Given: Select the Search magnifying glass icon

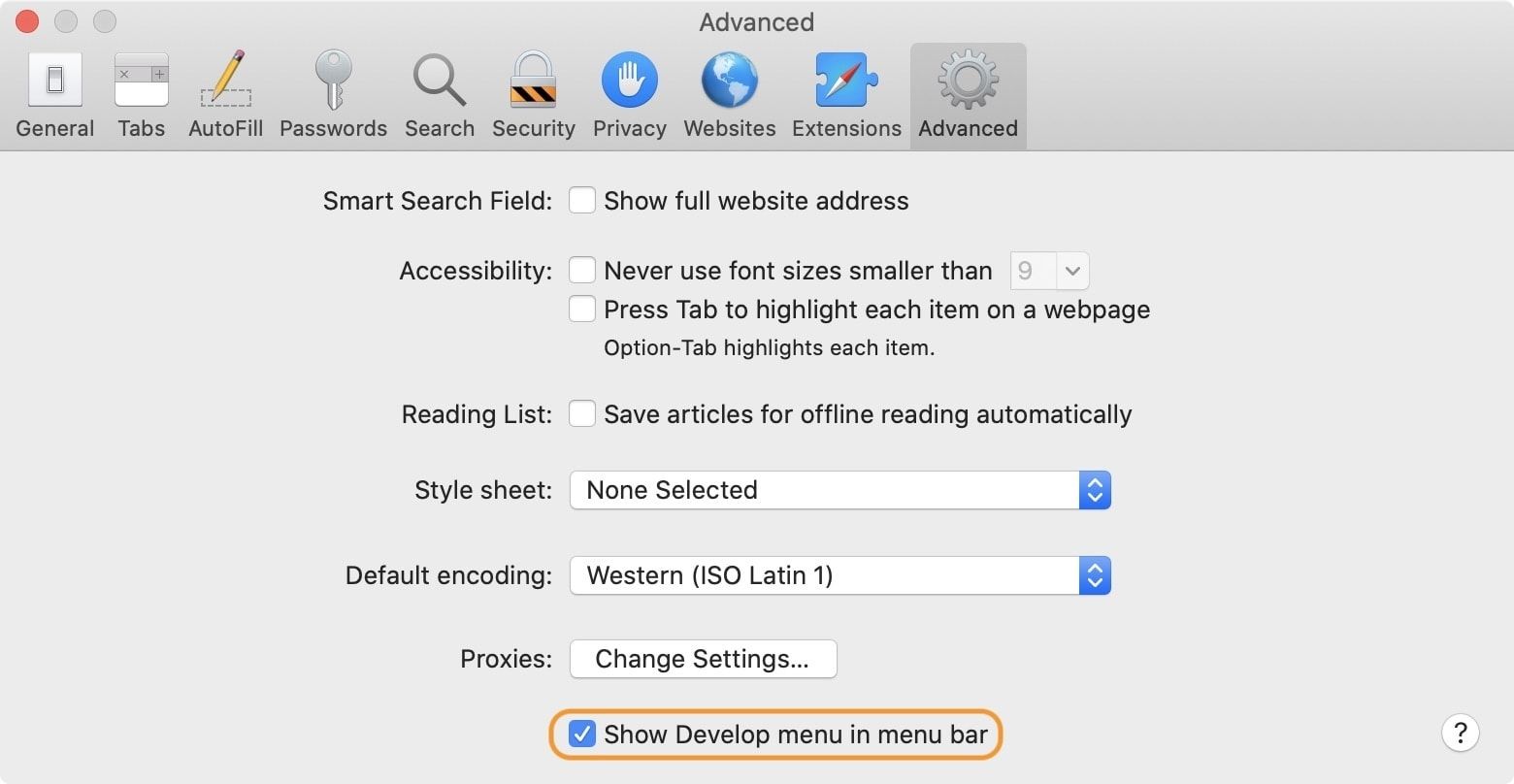Looking at the screenshot, I should (x=439, y=81).
